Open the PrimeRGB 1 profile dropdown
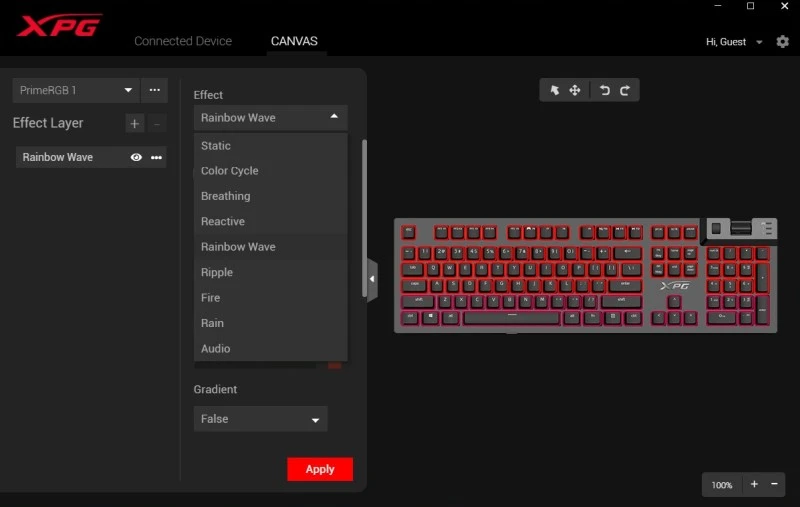Image resolution: width=800 pixels, height=507 pixels. point(76,90)
